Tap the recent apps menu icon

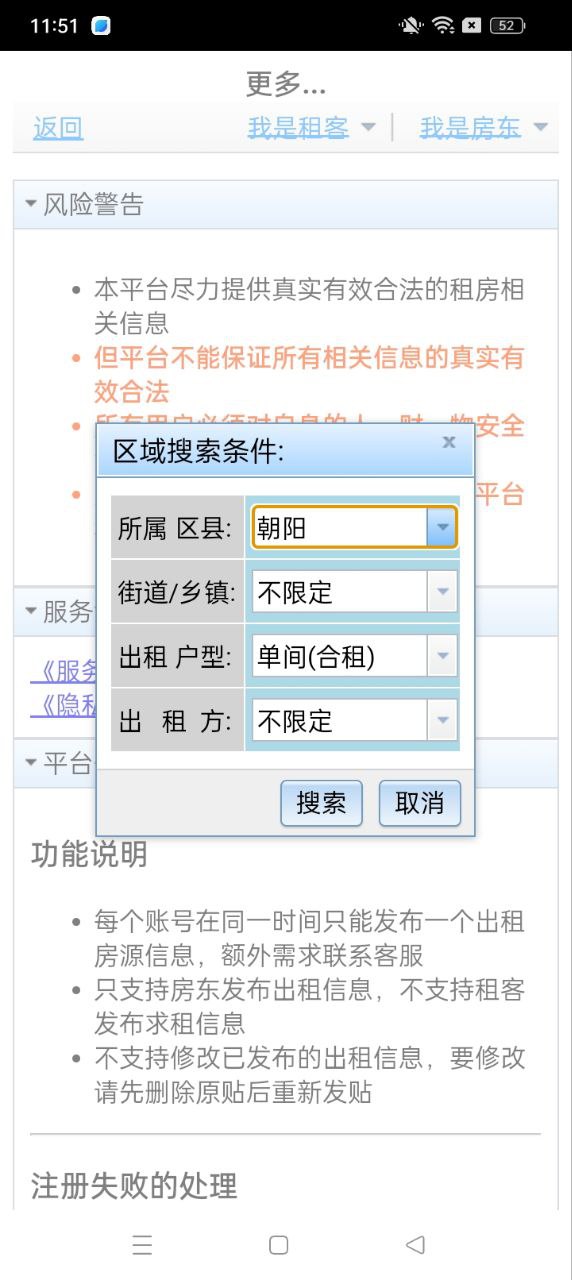click(x=142, y=1244)
